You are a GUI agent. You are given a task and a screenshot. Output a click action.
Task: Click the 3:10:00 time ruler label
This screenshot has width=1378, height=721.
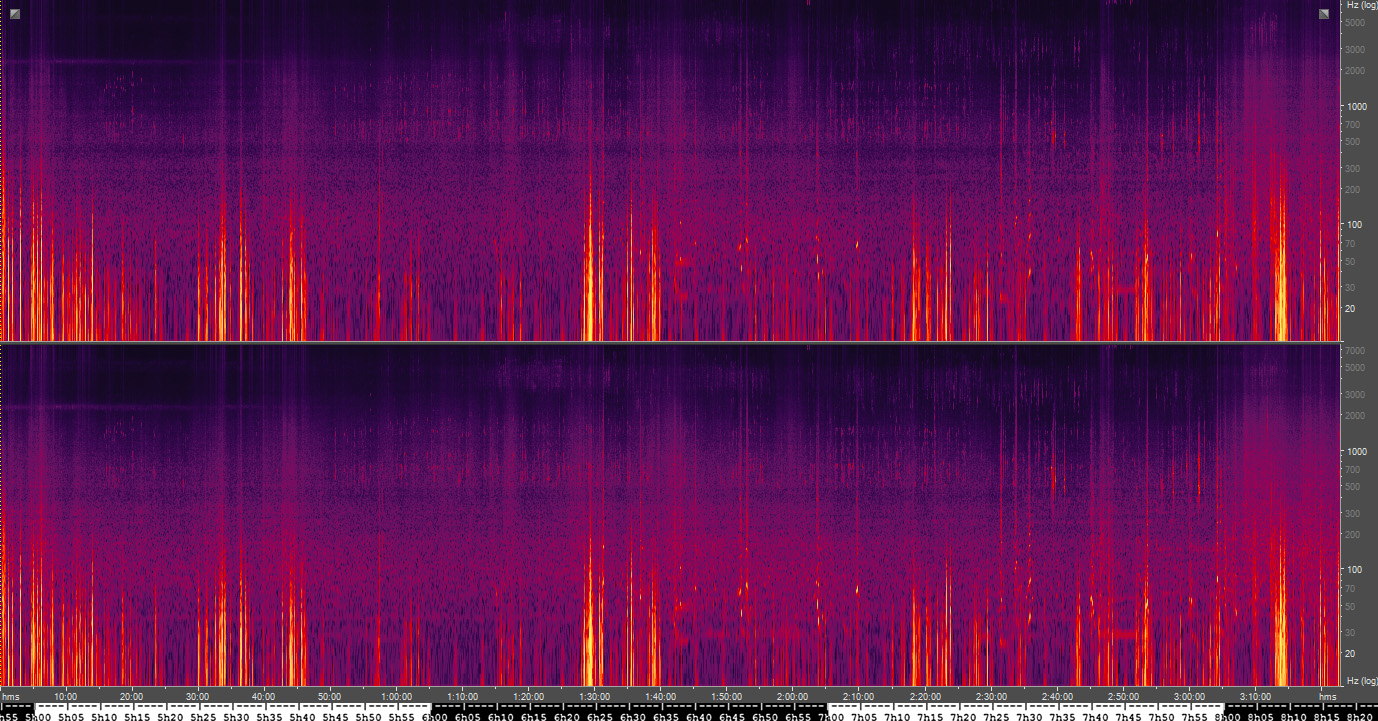(x=1255, y=697)
